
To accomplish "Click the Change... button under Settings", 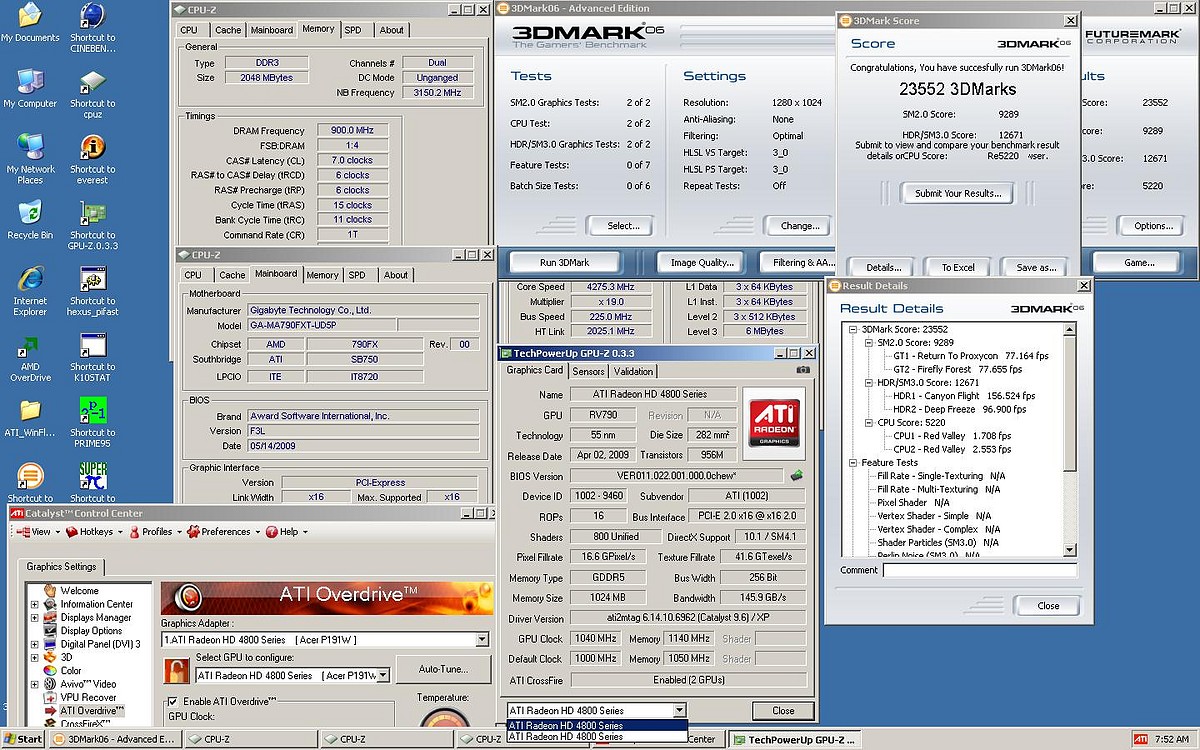I will (x=800, y=225).
